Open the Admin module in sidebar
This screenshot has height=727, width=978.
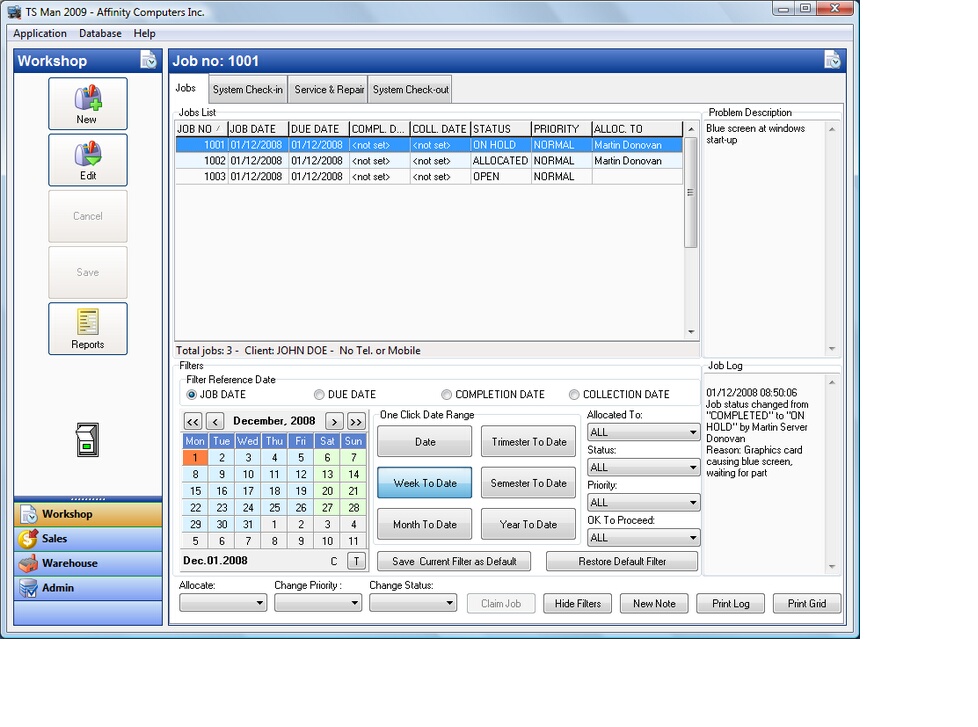(x=88, y=588)
